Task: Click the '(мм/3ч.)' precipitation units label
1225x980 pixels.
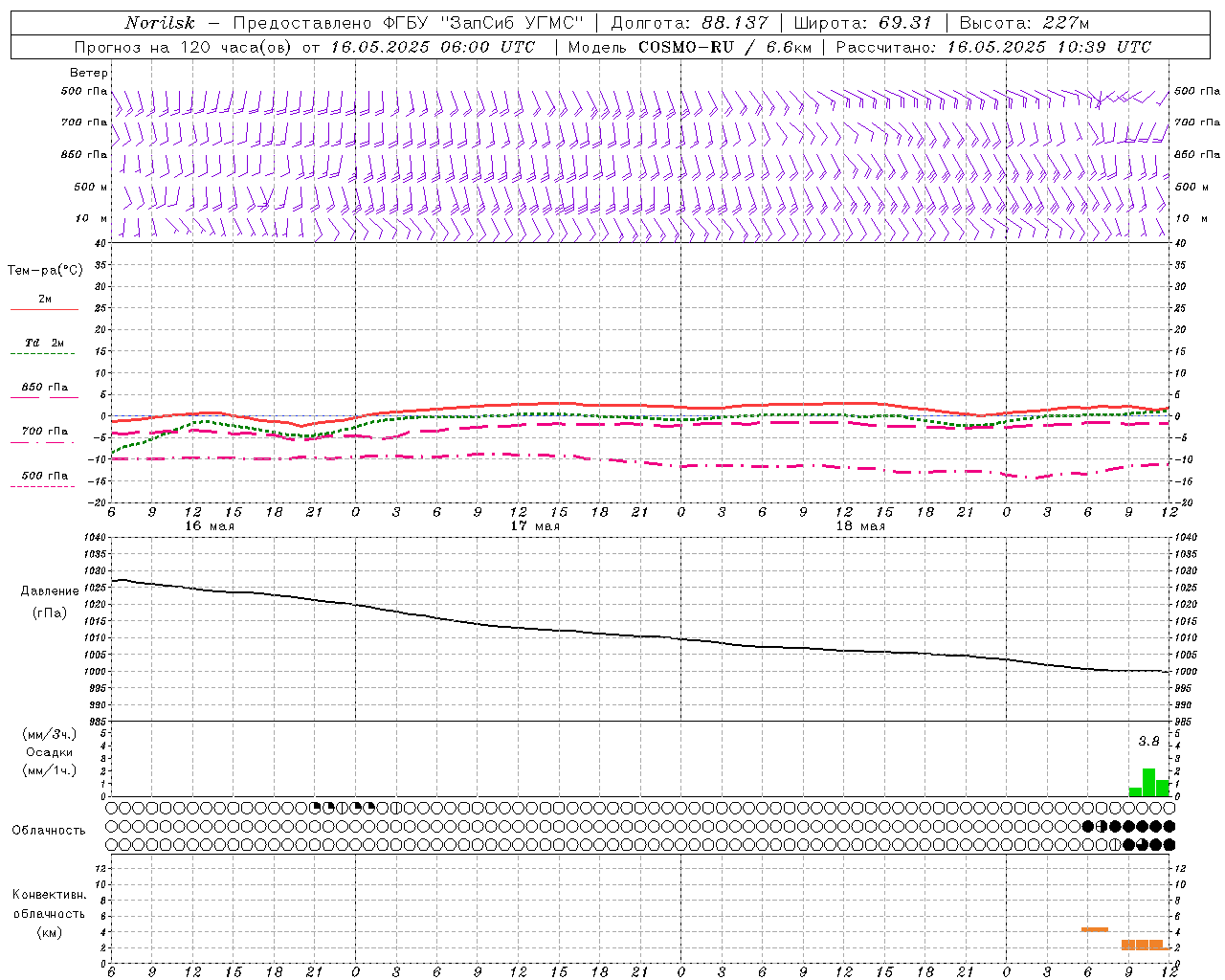Action: pyautogui.click(x=50, y=734)
